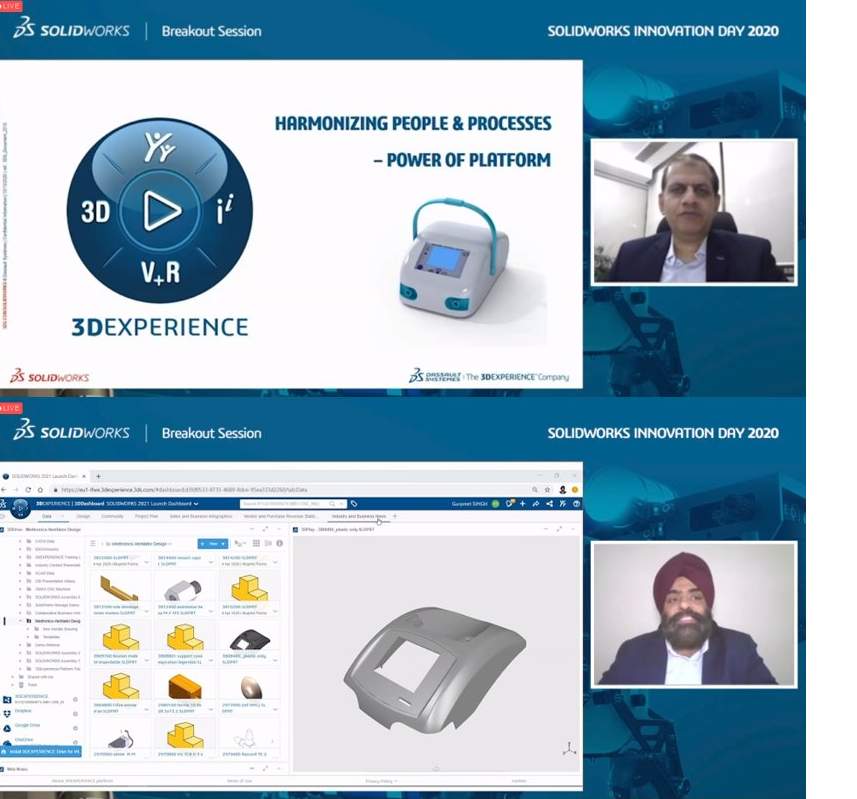Bookmark the page with the star icon

547,490
